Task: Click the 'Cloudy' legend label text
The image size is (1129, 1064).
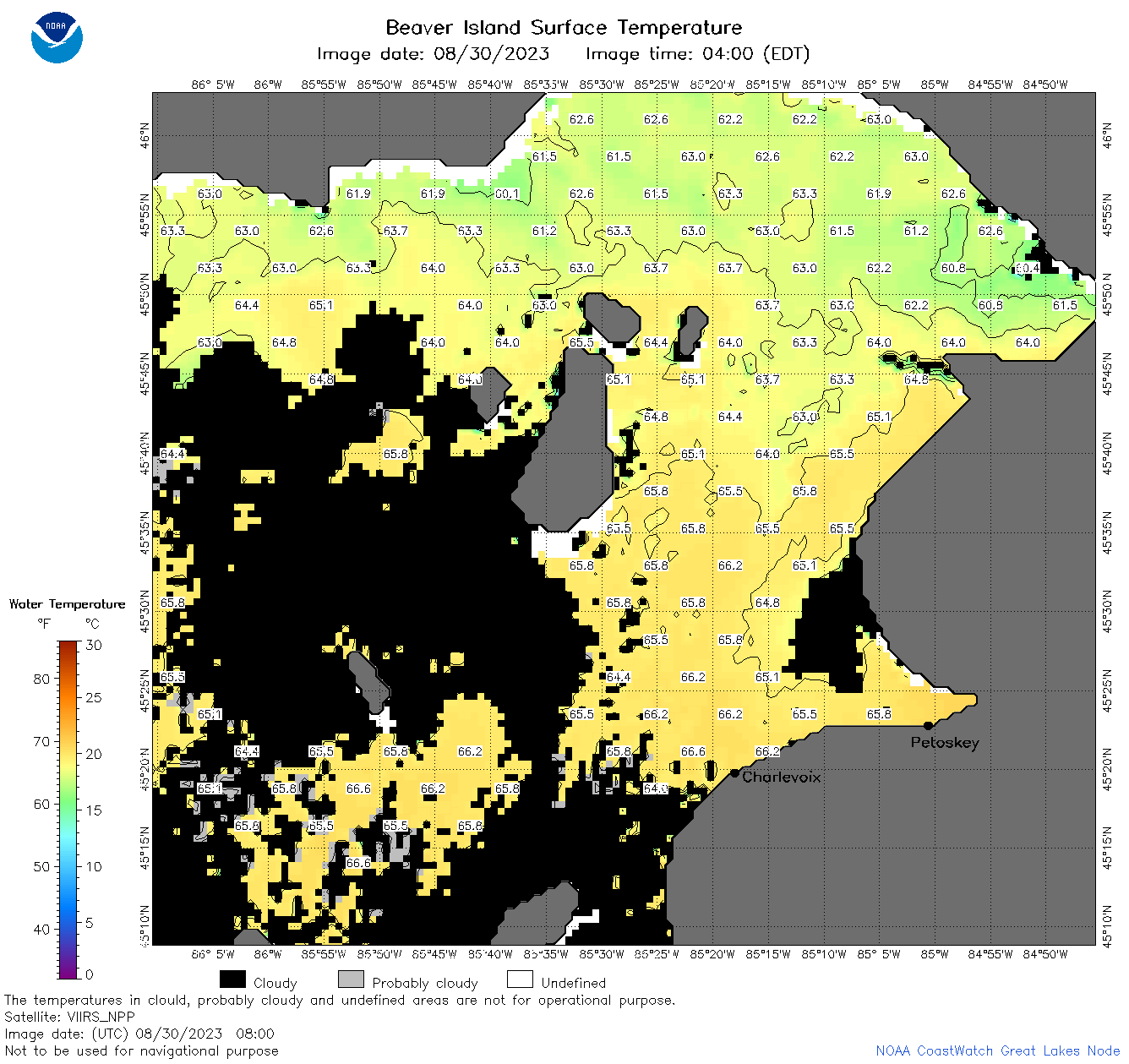Action: (275, 983)
